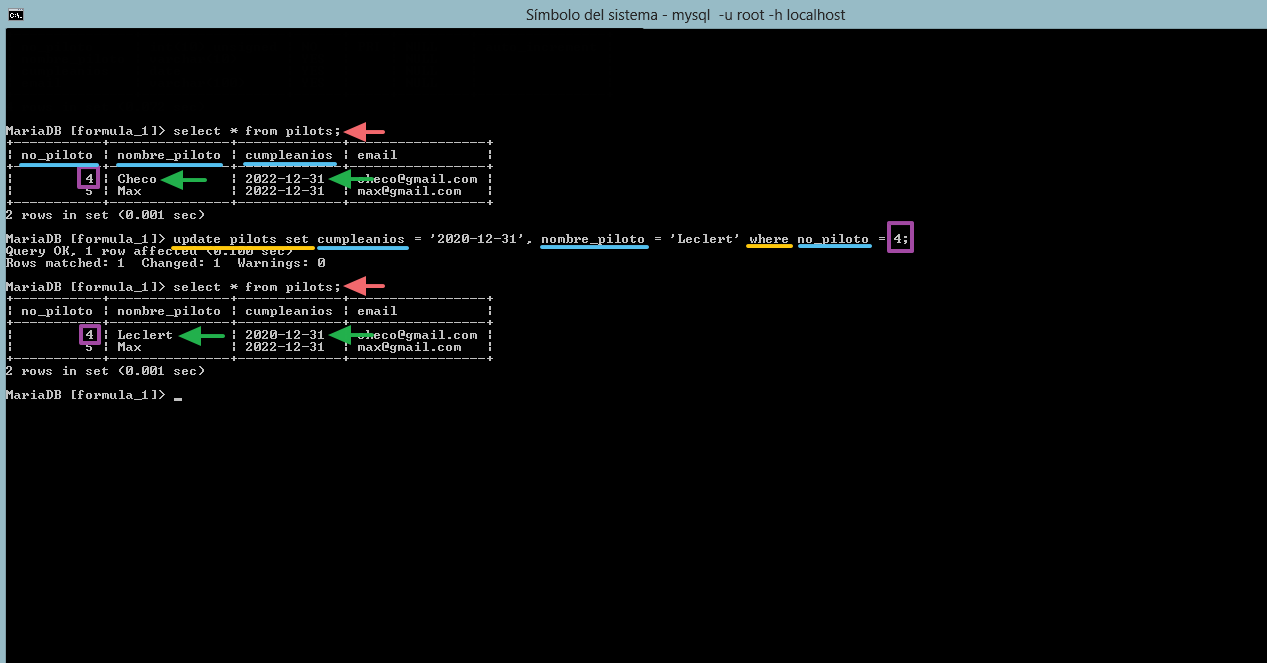Click the command prompt icon in title bar
The width and height of the screenshot is (1267, 663).
coord(16,14)
